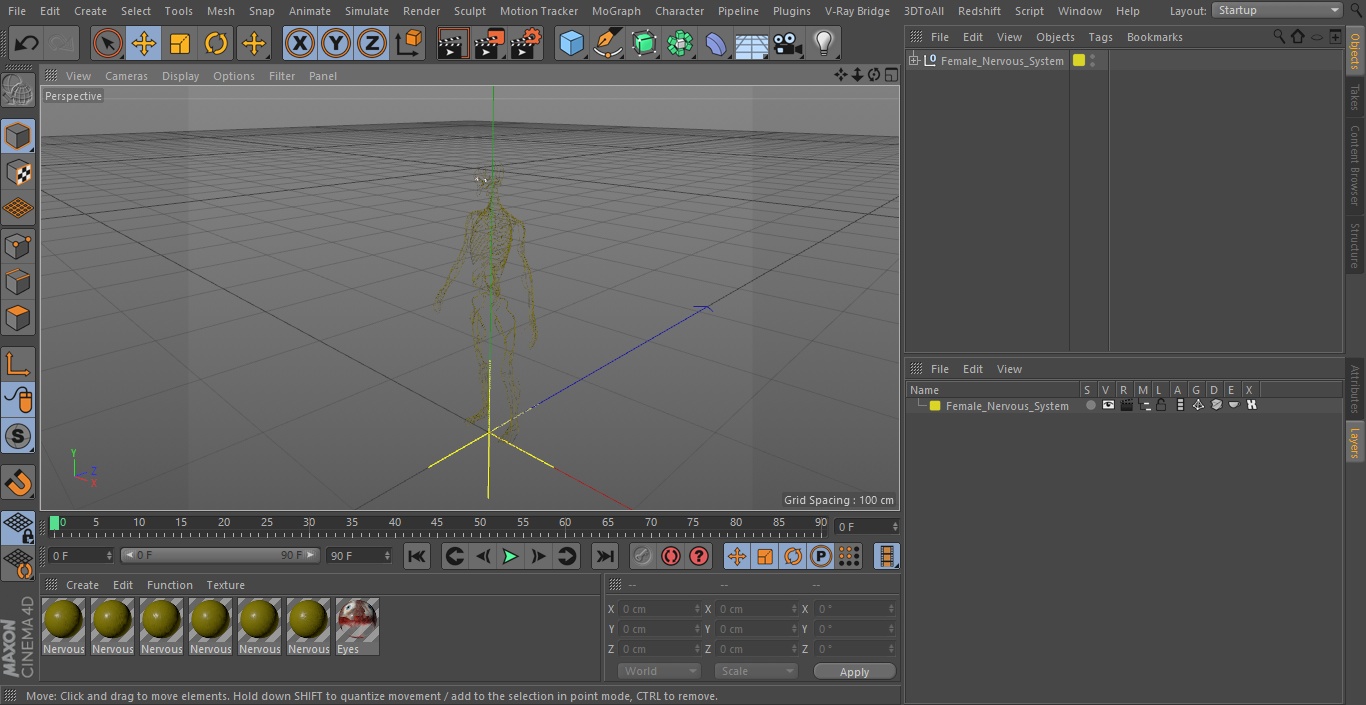
Task: Switch to Polygons mode
Action: tap(18, 319)
